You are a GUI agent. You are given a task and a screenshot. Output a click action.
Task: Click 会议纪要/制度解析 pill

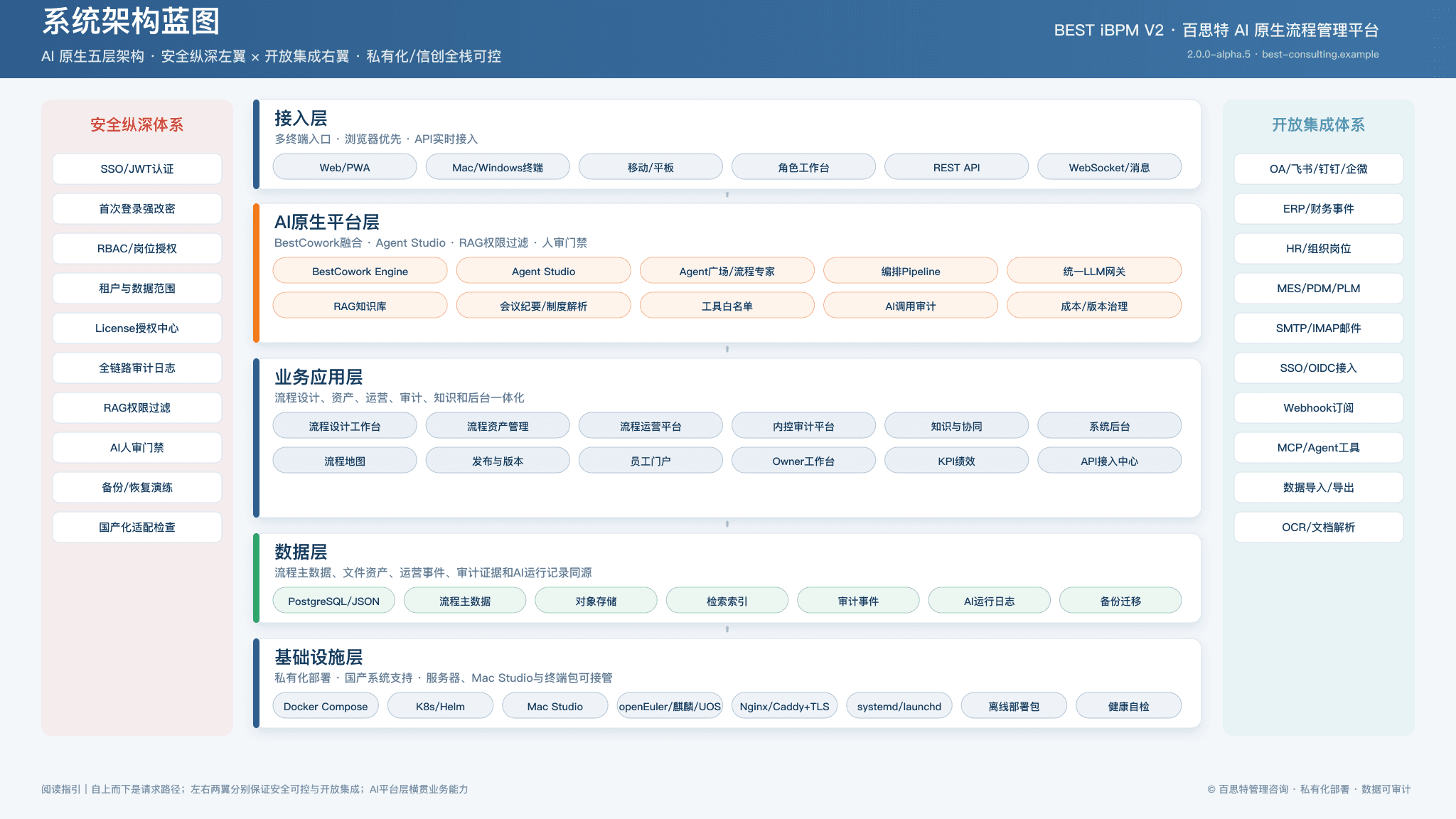(544, 306)
